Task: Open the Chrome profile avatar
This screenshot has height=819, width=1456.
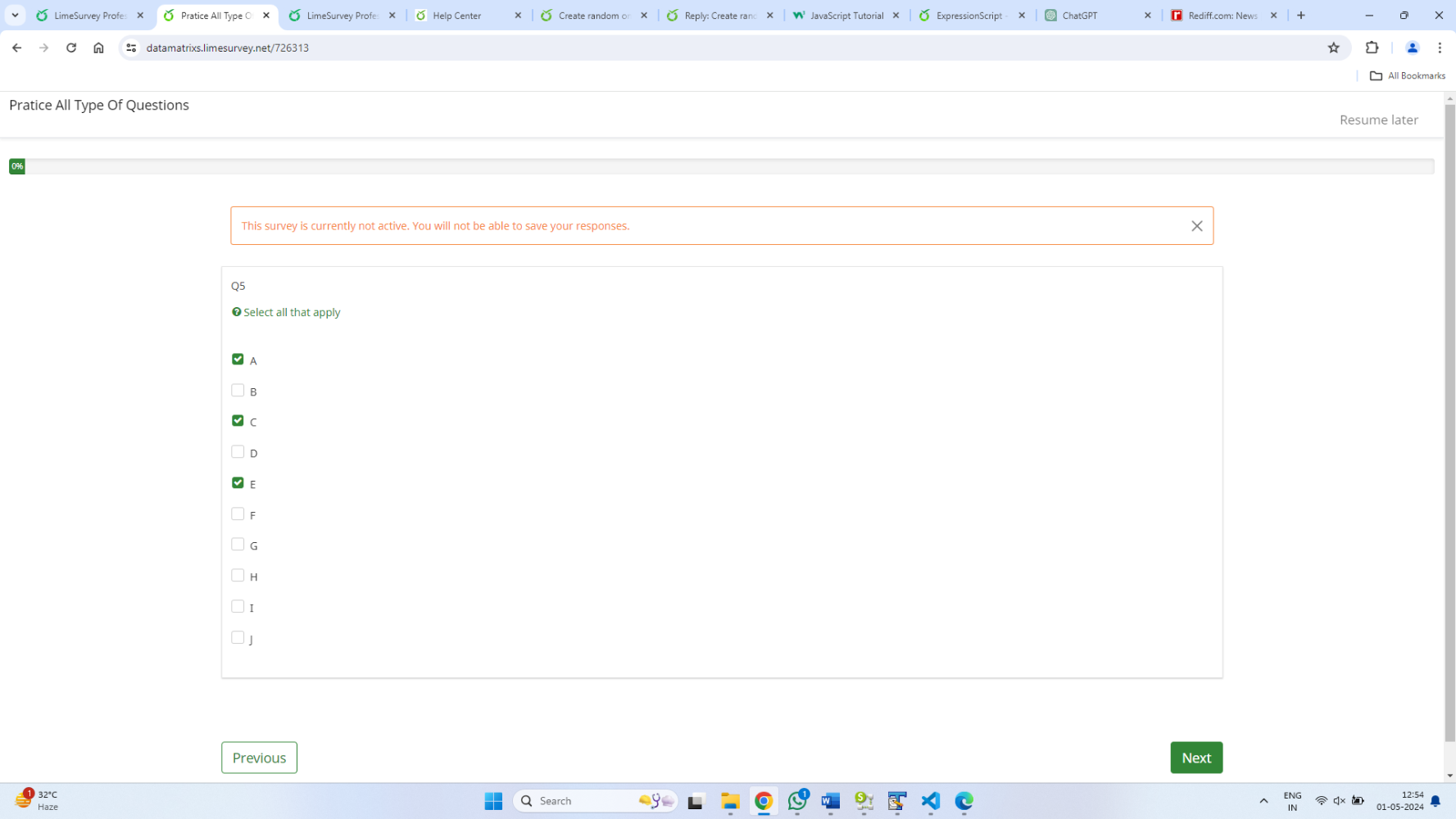Action: (1412, 48)
